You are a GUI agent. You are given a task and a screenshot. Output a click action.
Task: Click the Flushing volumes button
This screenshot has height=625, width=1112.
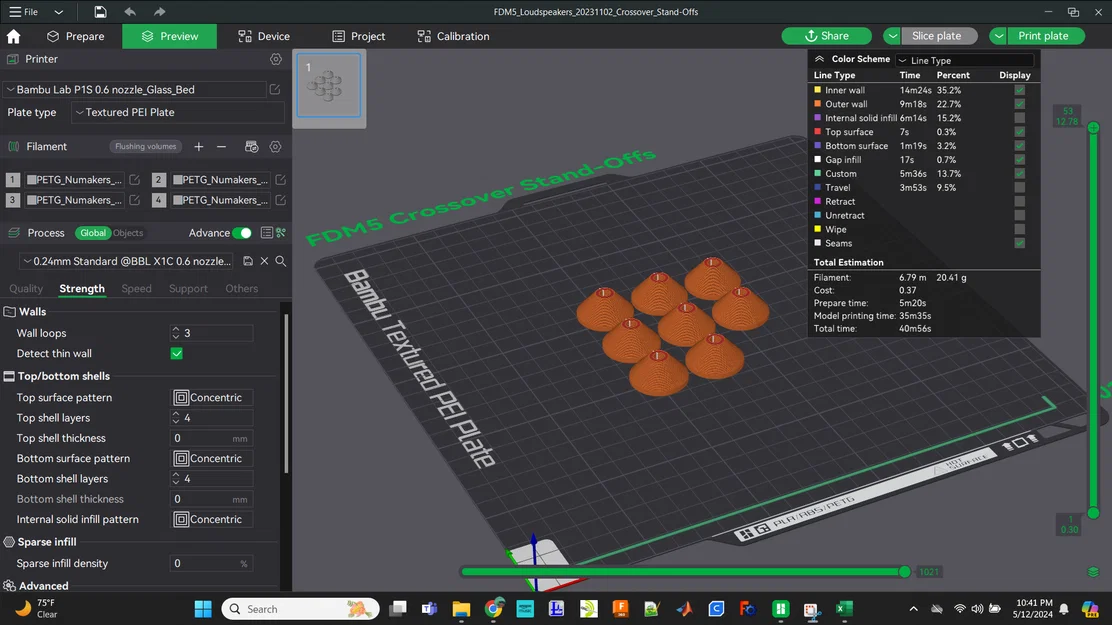click(x=145, y=147)
